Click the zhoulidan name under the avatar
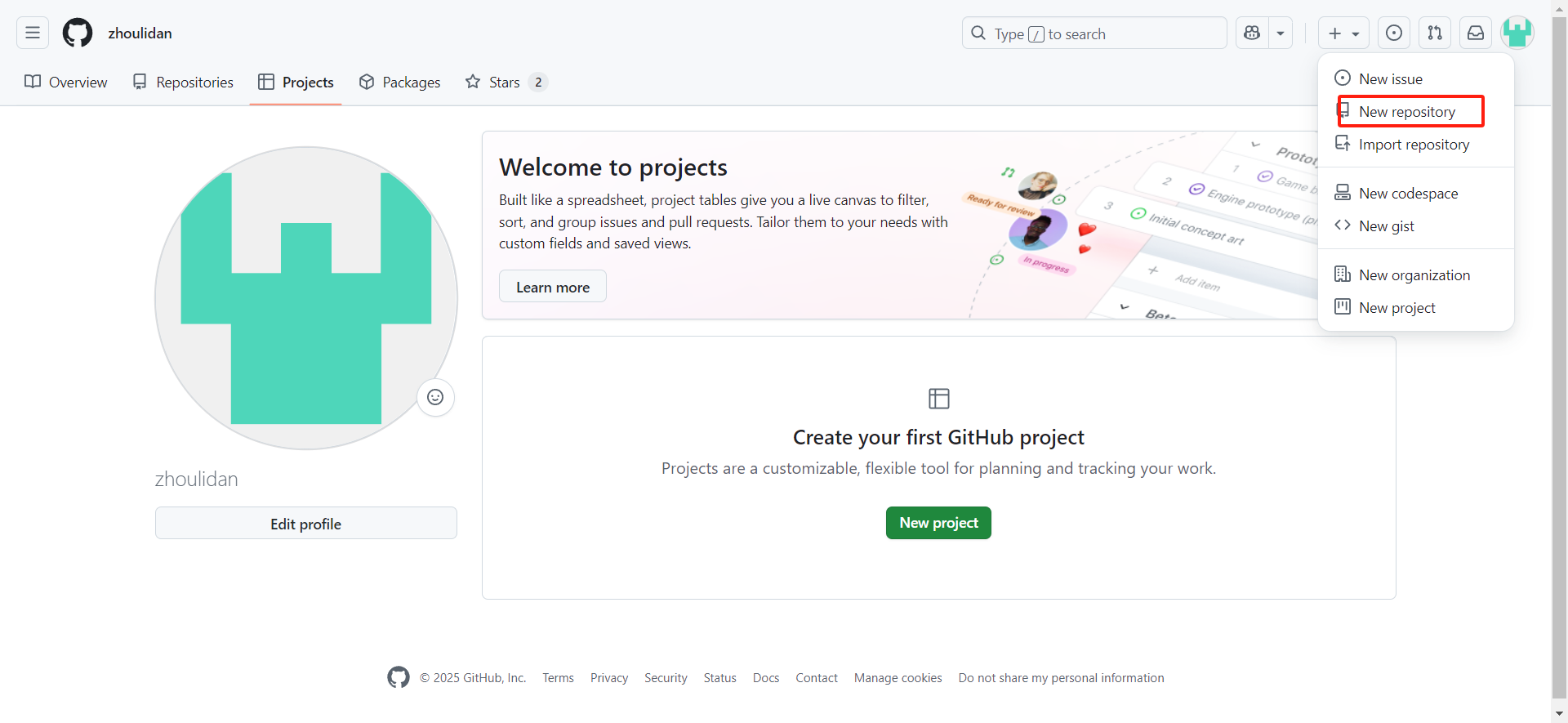Viewport: 1568px width, 723px height. (x=197, y=479)
